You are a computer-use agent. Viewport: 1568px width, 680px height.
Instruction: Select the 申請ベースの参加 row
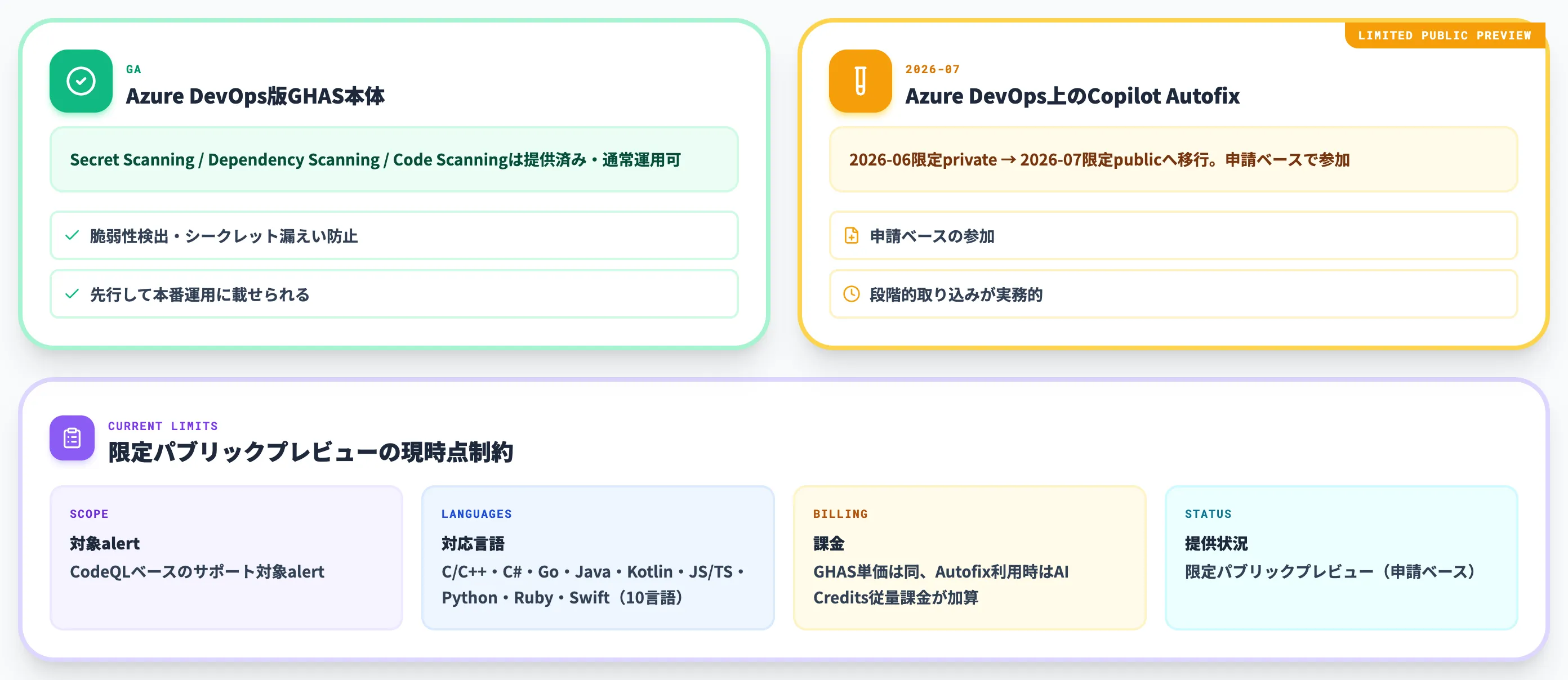pyautogui.click(x=1173, y=235)
